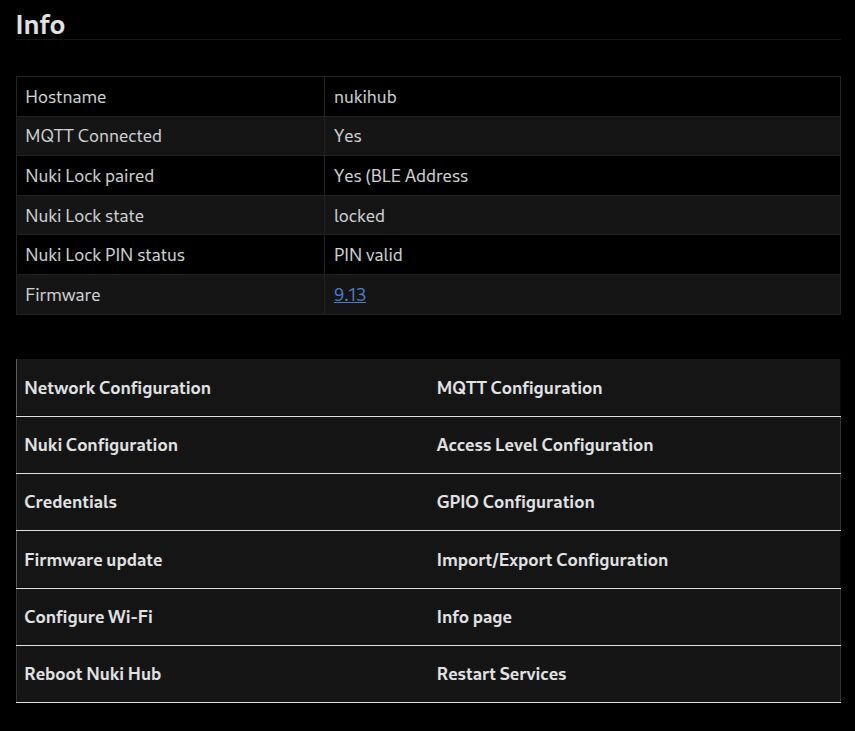Open MQTT Configuration page

pyautogui.click(x=519, y=388)
